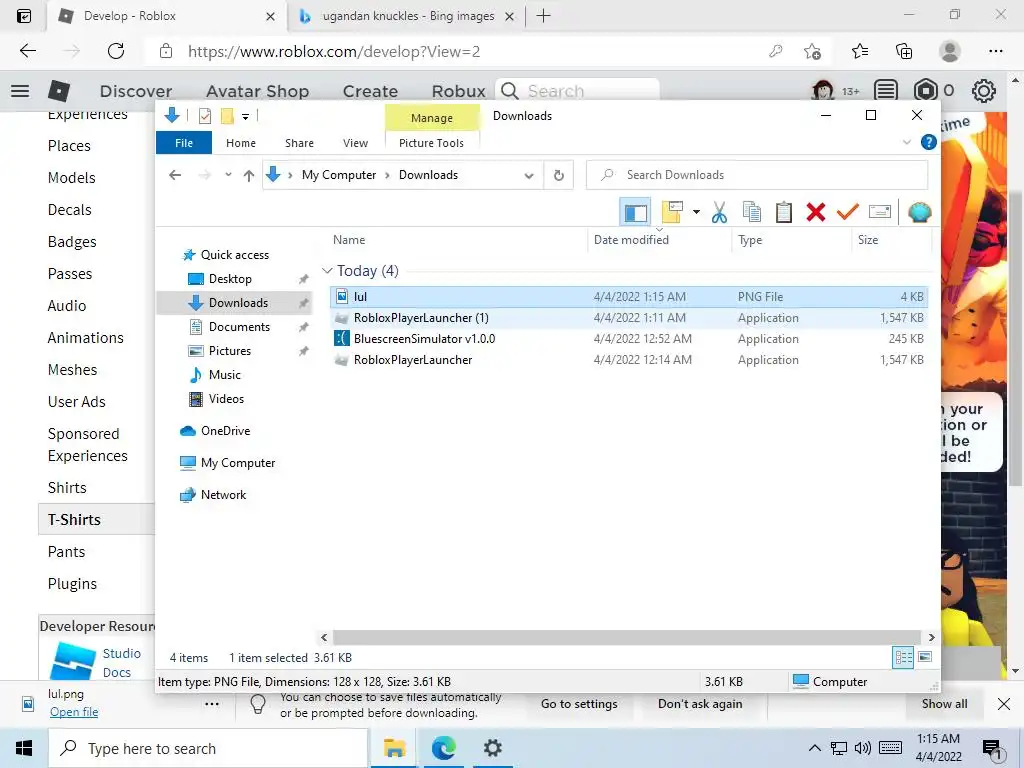Sort by the Size column header
The height and width of the screenshot is (768, 1024).
pos(891,240)
